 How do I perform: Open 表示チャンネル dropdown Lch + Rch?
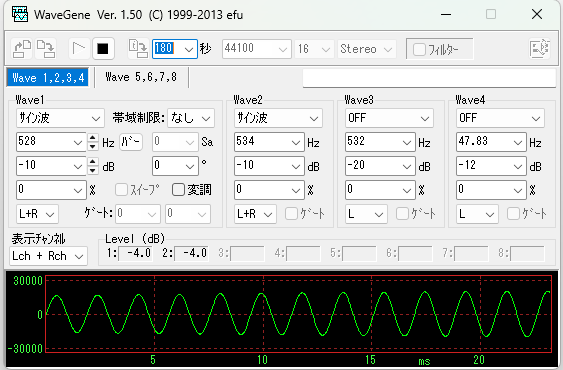[48, 256]
